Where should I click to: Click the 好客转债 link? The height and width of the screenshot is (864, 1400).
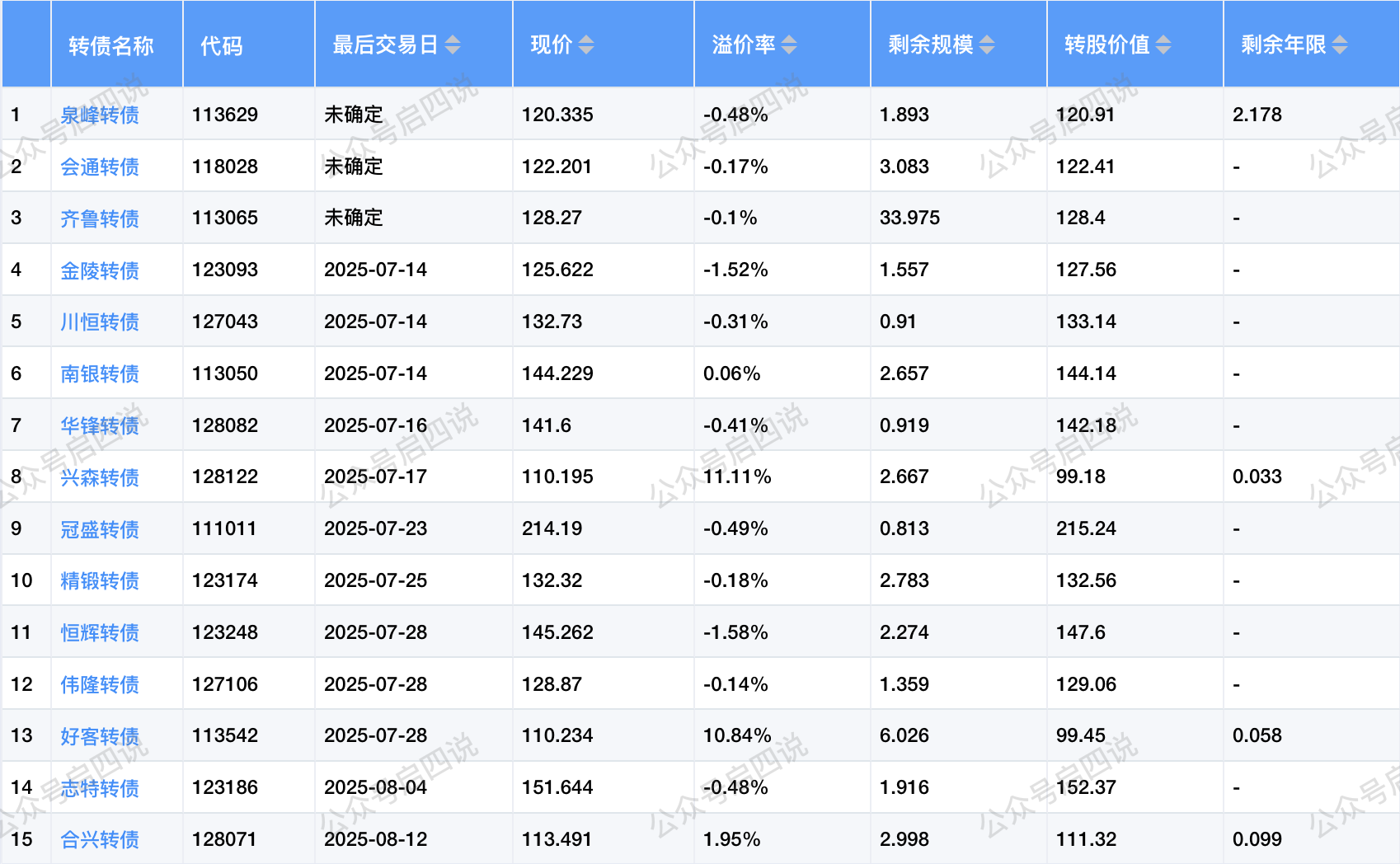(100, 736)
